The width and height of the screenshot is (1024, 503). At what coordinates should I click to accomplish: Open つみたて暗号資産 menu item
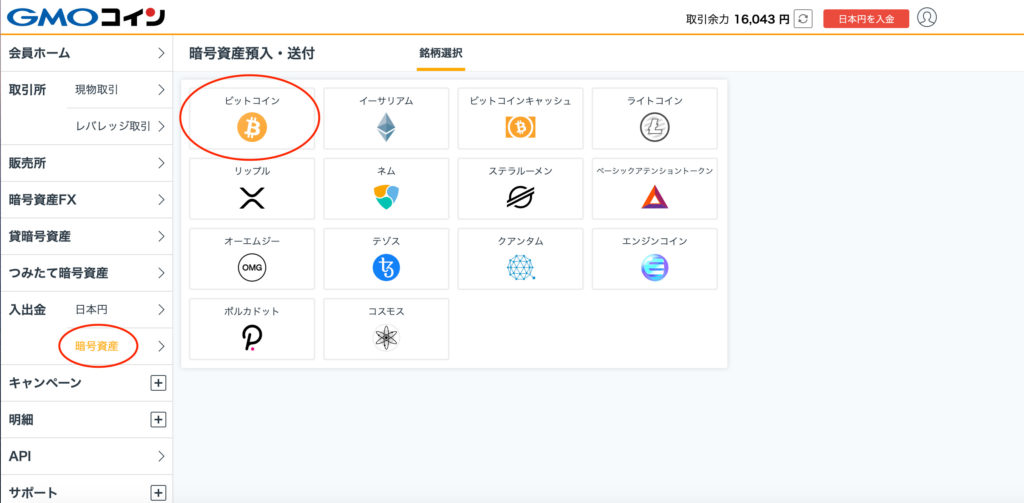tap(86, 273)
